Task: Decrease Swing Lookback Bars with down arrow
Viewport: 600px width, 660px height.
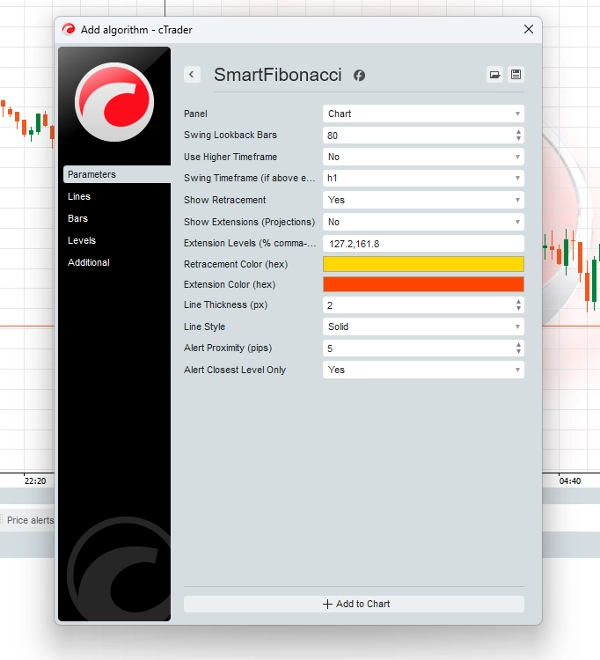Action: coord(518,138)
